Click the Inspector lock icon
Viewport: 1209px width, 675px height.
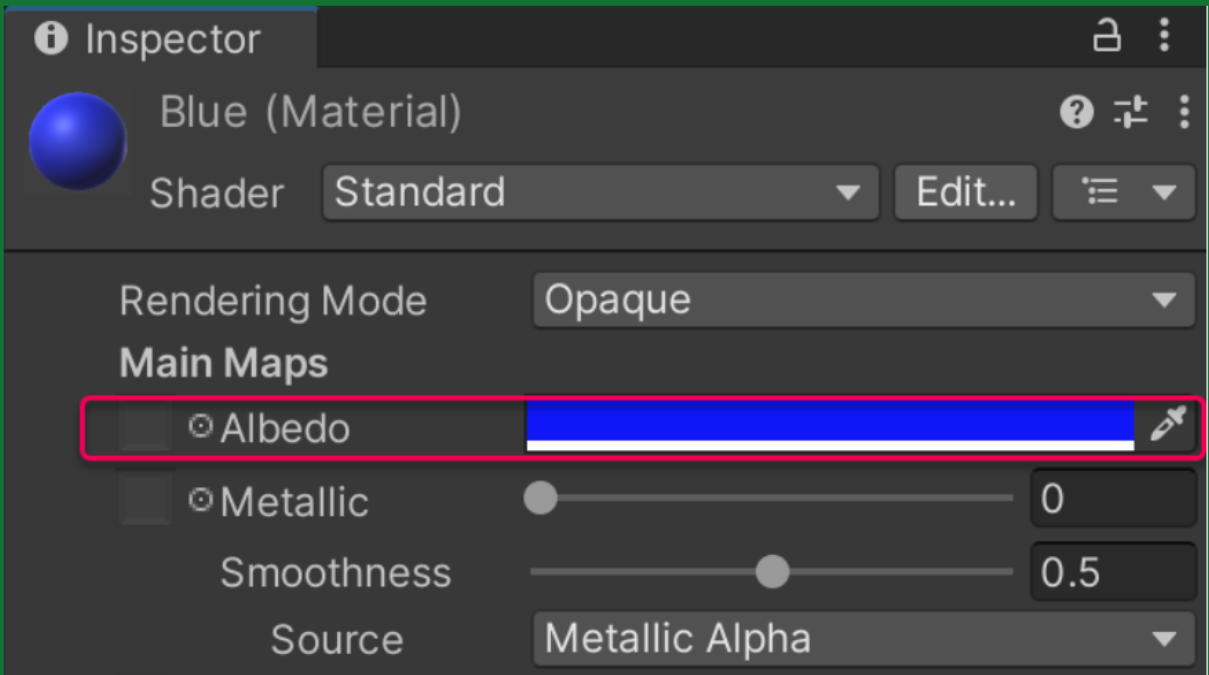click(1106, 36)
